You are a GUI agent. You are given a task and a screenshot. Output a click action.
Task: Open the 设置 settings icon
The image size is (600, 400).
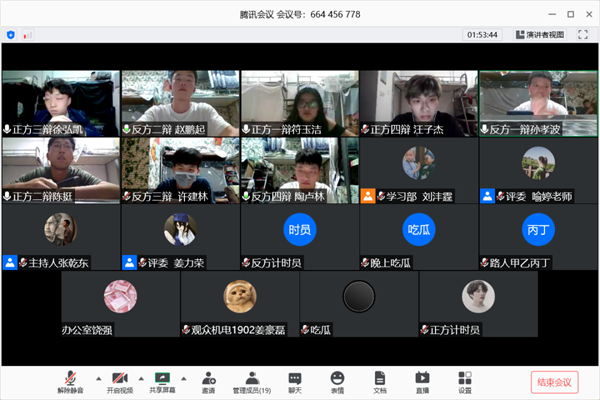465,382
